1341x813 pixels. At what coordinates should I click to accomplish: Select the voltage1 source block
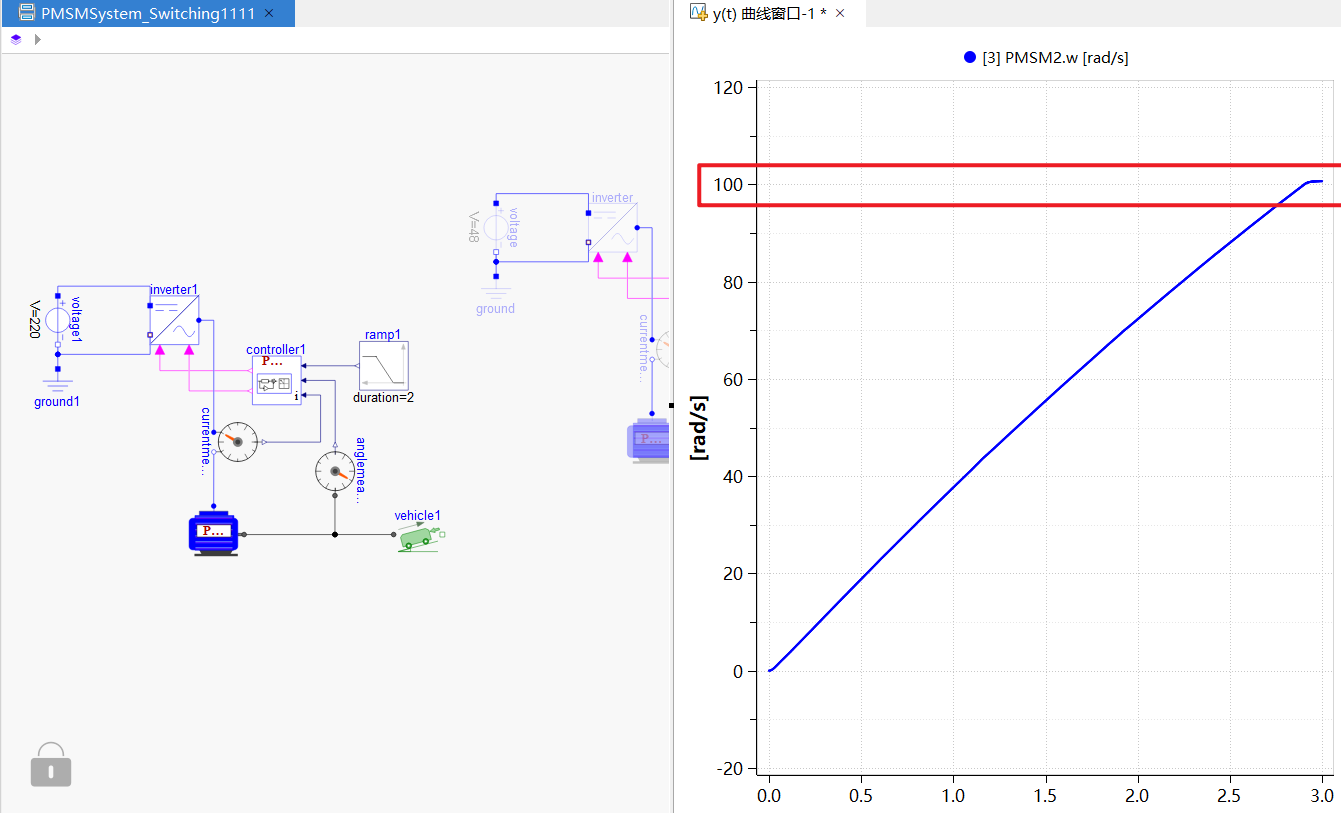[59, 320]
